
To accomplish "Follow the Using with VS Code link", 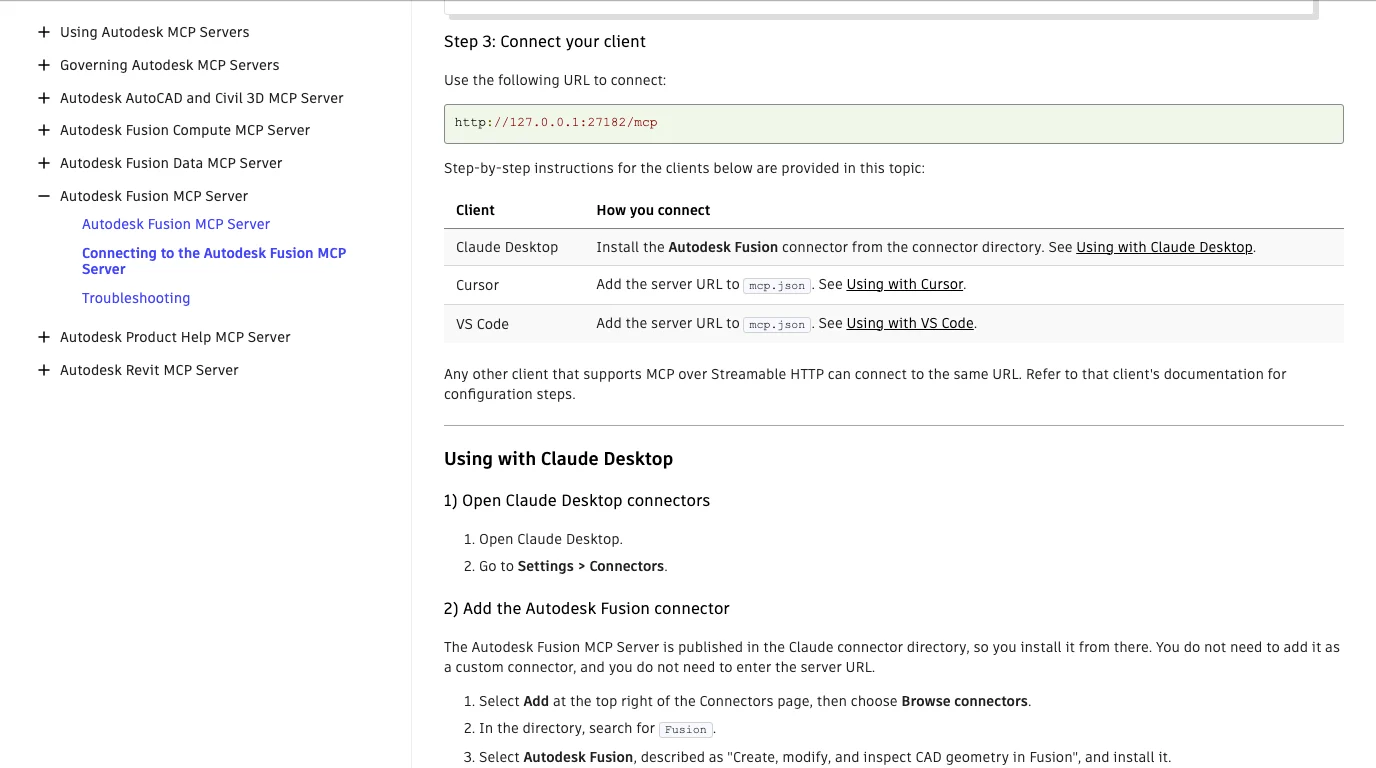I will (x=910, y=323).
